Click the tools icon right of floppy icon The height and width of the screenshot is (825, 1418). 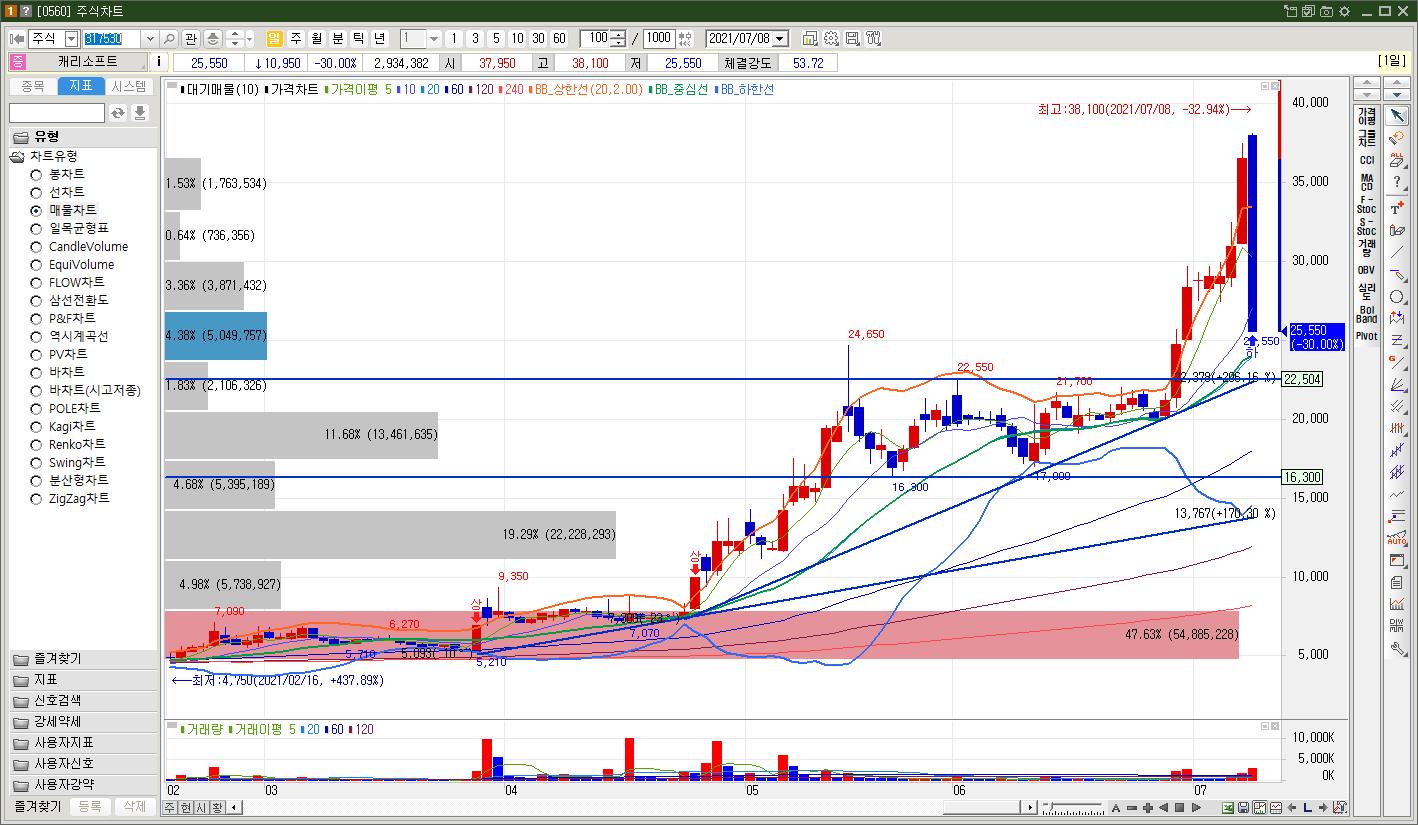pyautogui.click(x=873, y=39)
